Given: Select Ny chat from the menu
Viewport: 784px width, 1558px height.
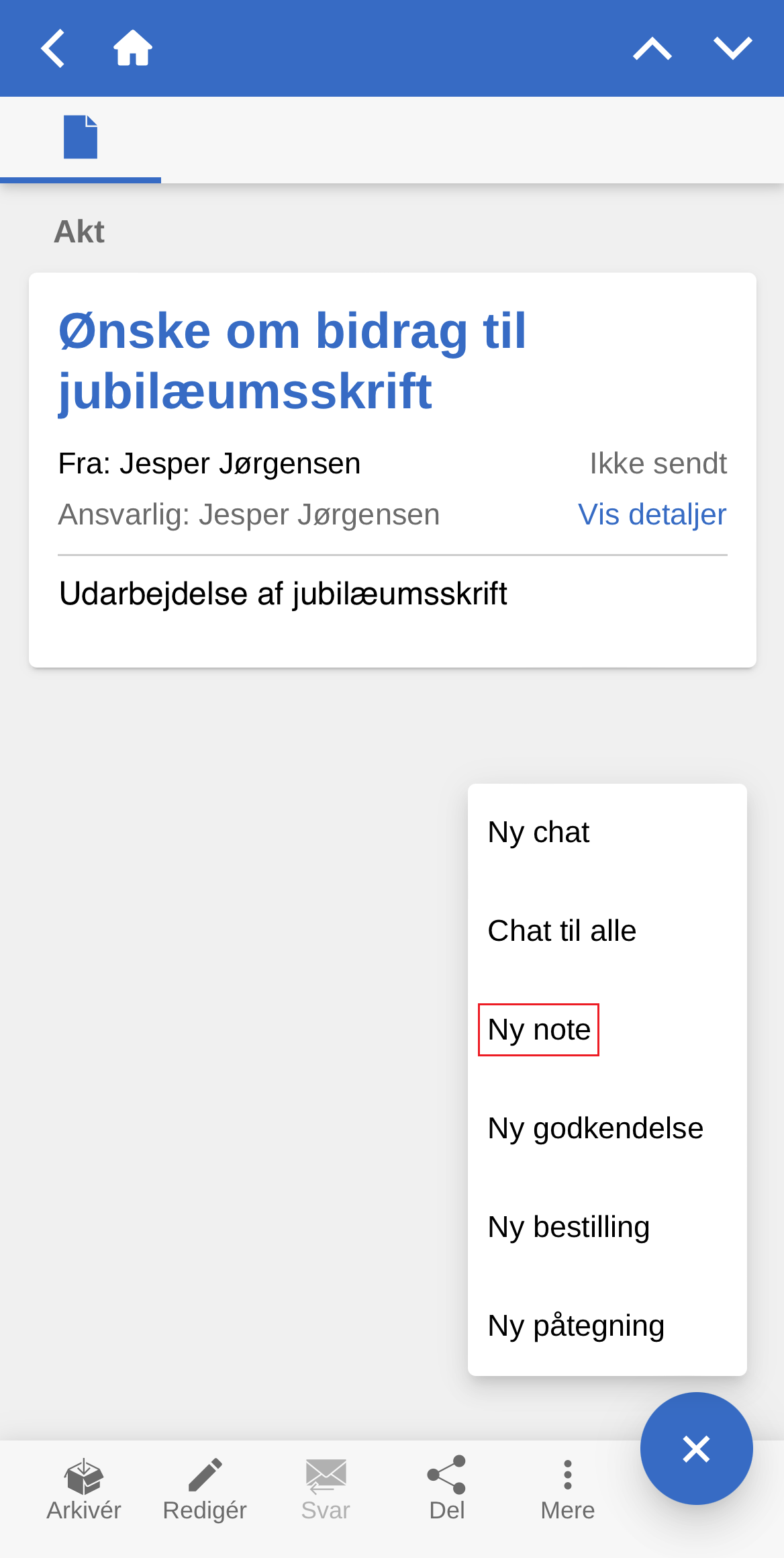Looking at the screenshot, I should click(539, 832).
